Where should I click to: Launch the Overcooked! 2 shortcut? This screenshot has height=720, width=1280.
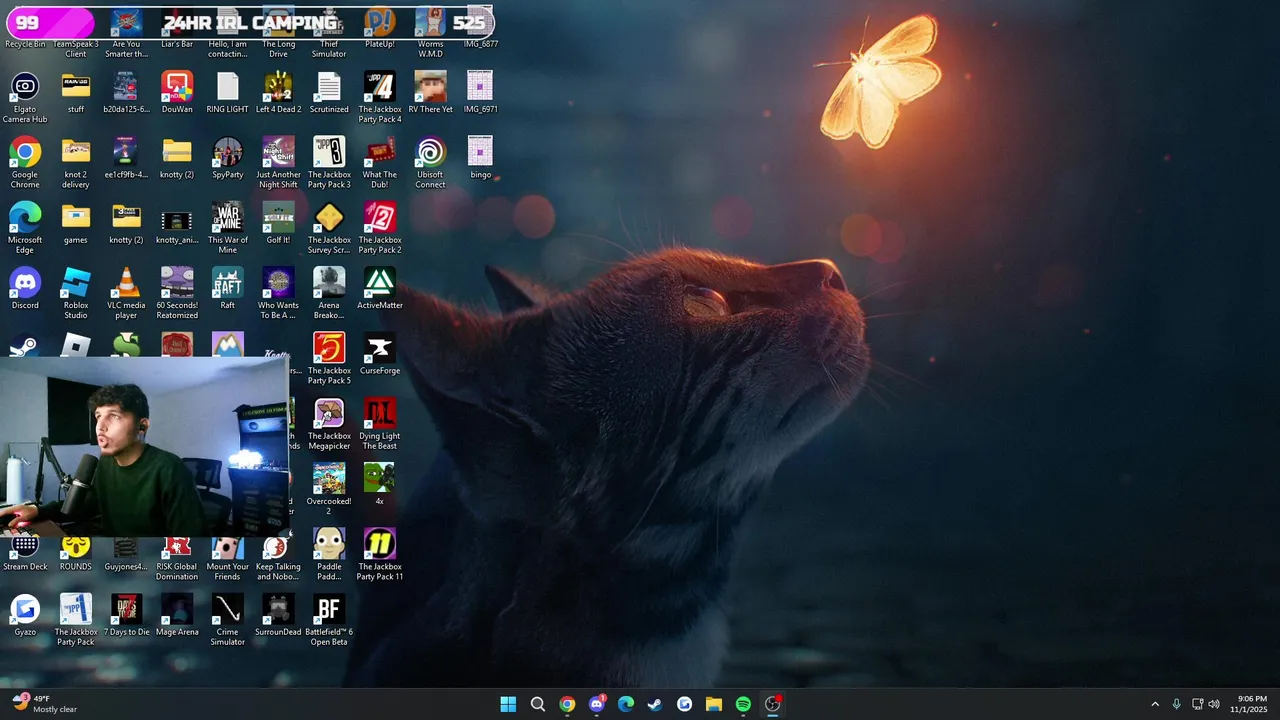pyautogui.click(x=329, y=489)
